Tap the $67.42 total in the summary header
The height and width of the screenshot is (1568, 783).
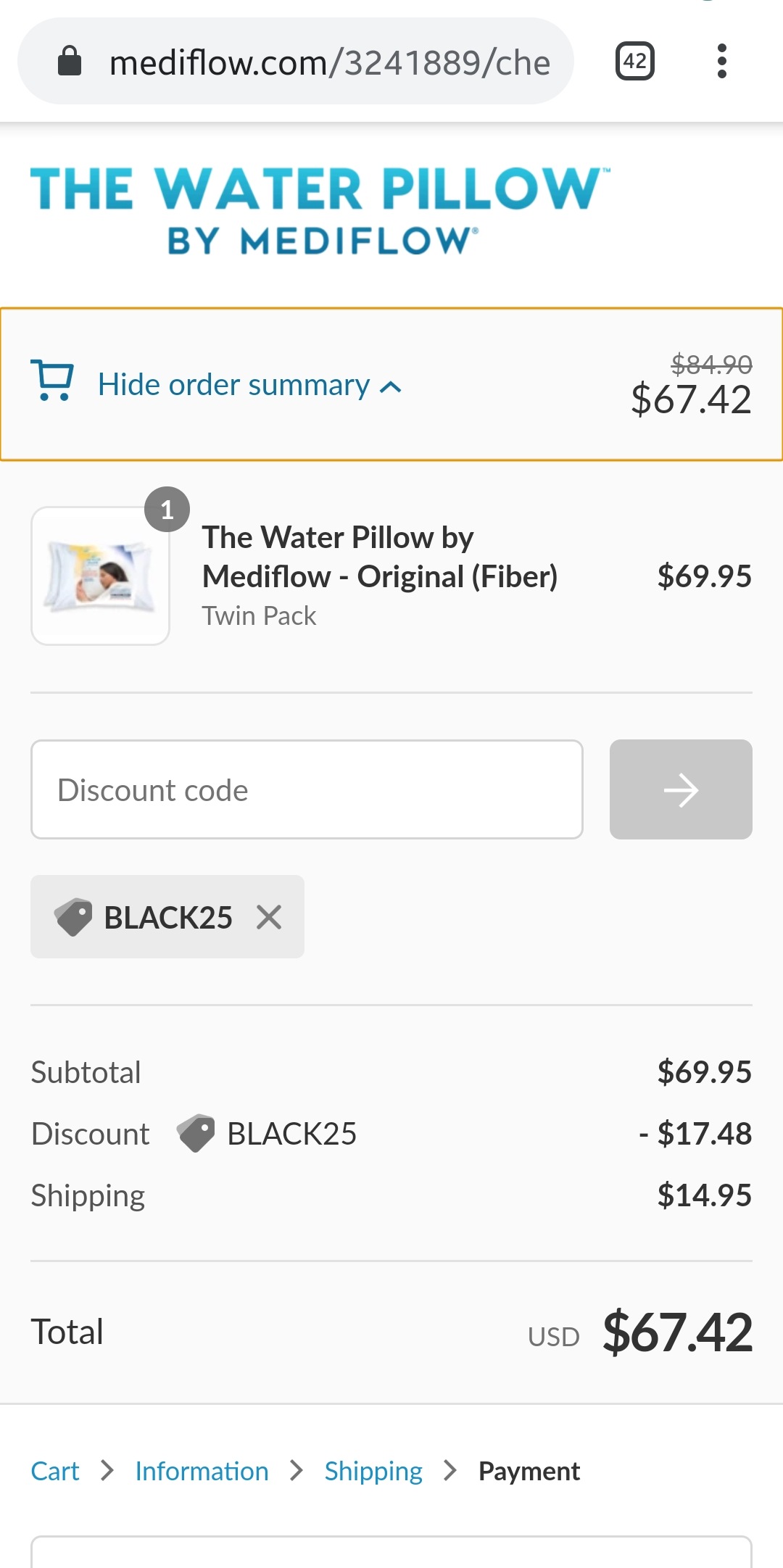(691, 399)
